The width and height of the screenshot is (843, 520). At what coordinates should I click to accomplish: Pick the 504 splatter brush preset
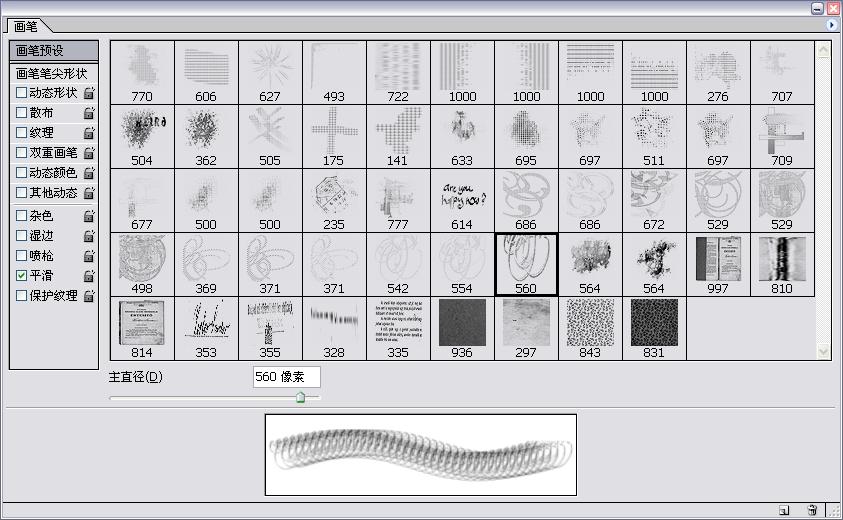(142, 137)
